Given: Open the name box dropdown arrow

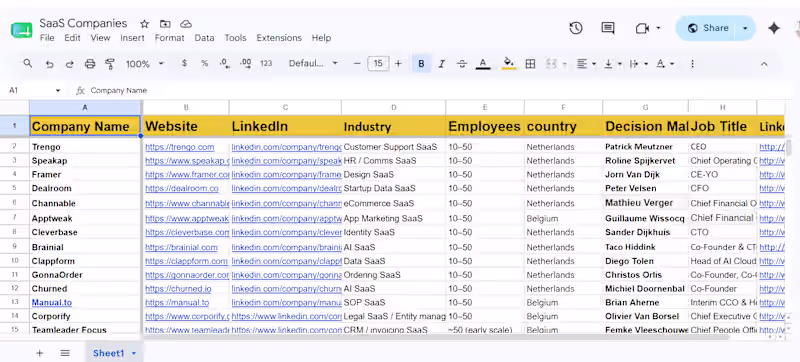Looking at the screenshot, I should 58,90.
